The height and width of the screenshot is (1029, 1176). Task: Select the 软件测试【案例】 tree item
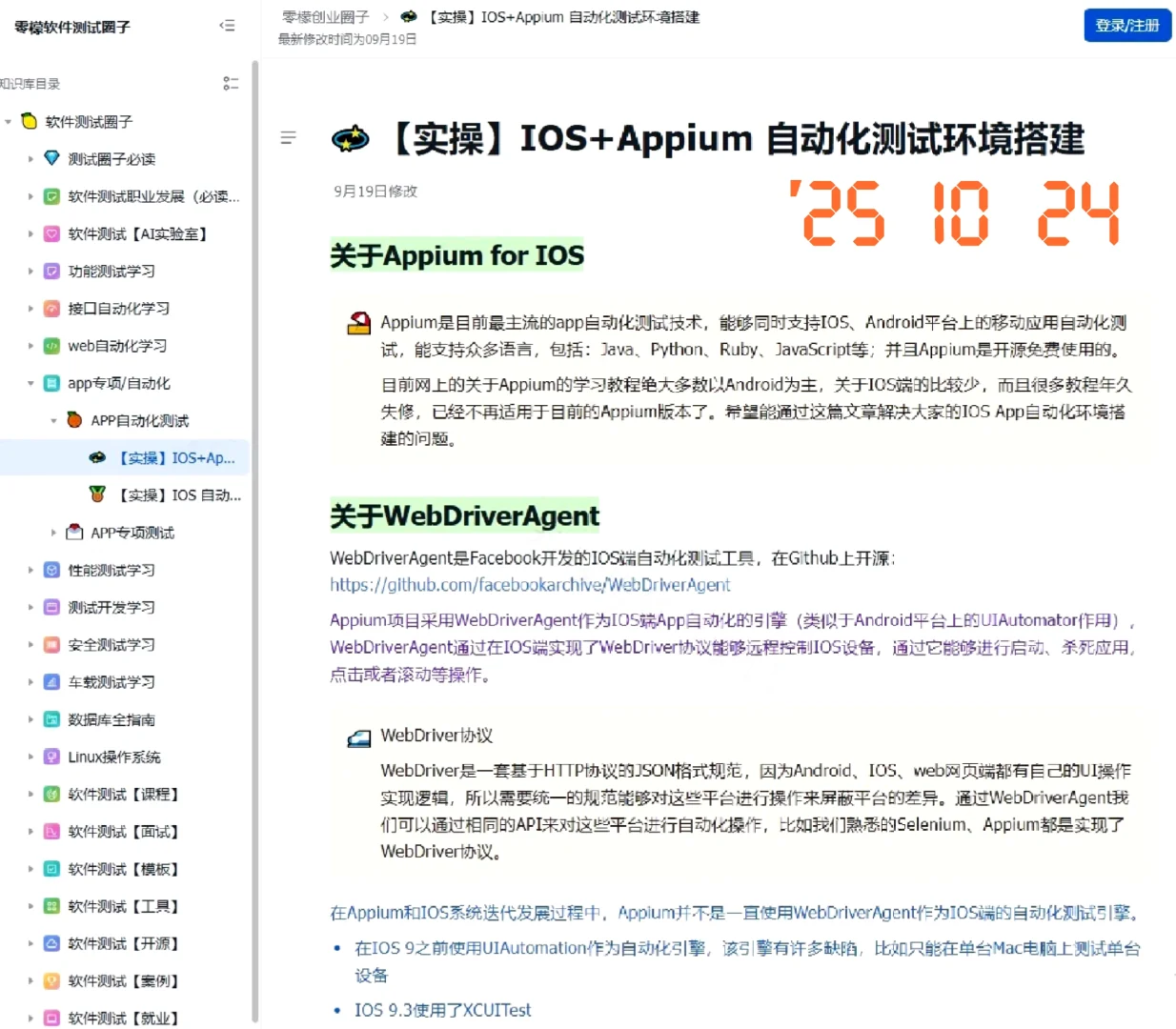point(125,980)
